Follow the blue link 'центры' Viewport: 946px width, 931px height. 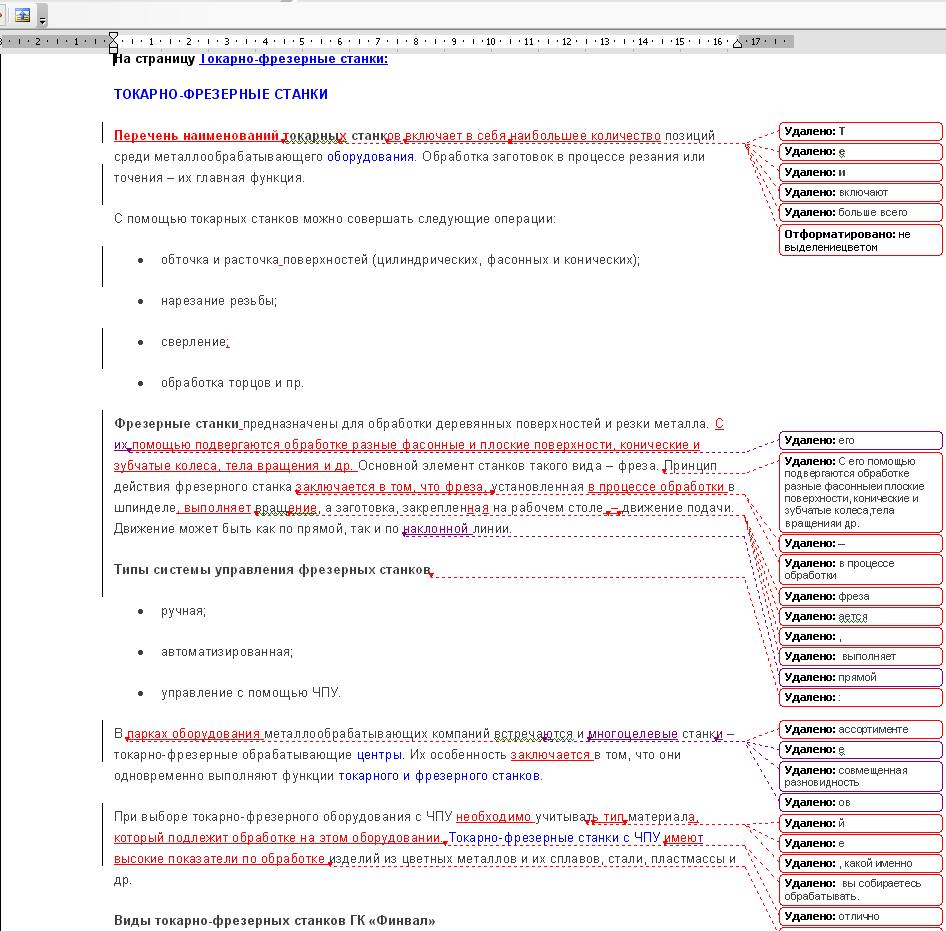point(379,755)
